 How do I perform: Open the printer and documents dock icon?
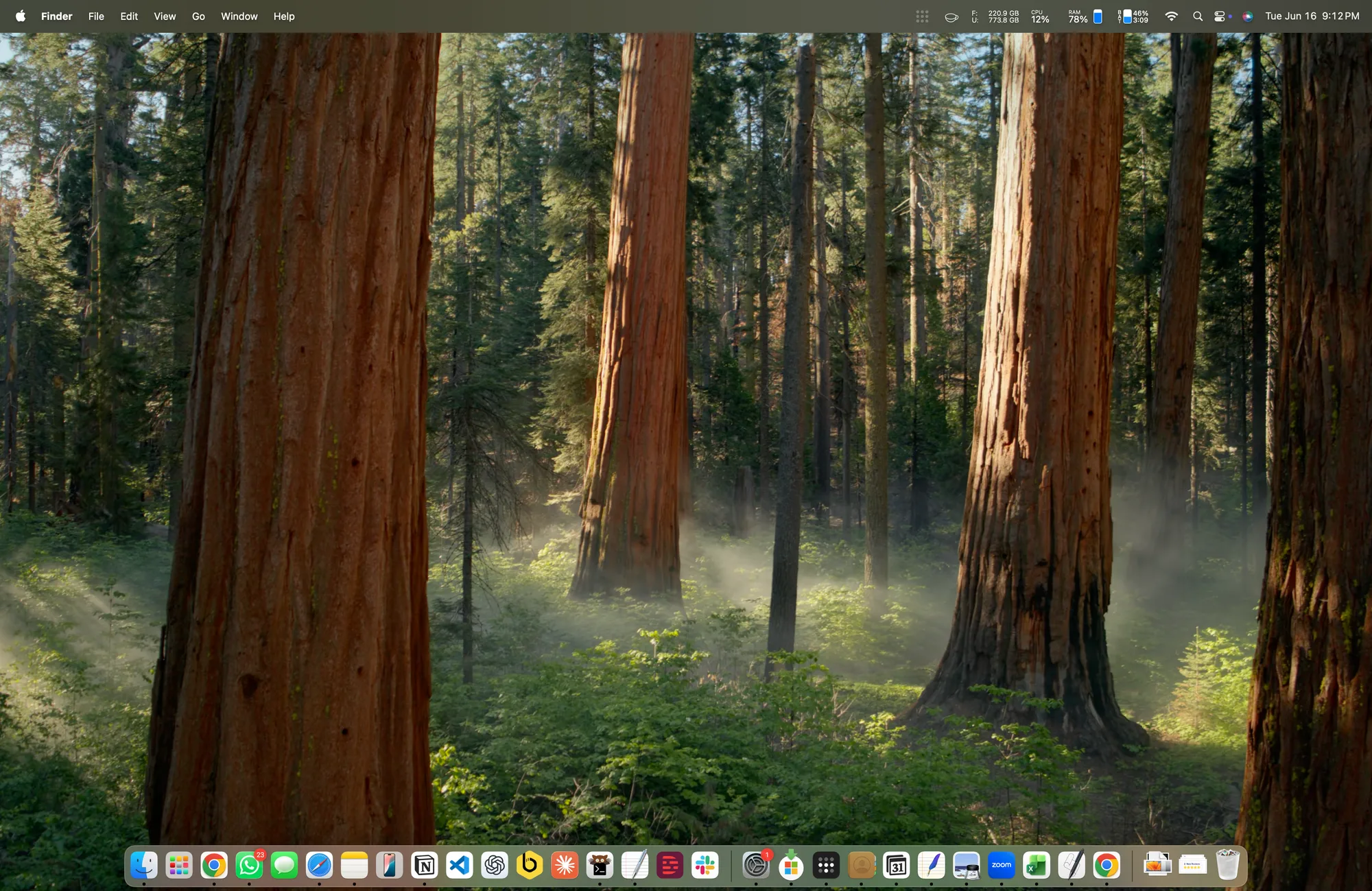[x=1157, y=866]
